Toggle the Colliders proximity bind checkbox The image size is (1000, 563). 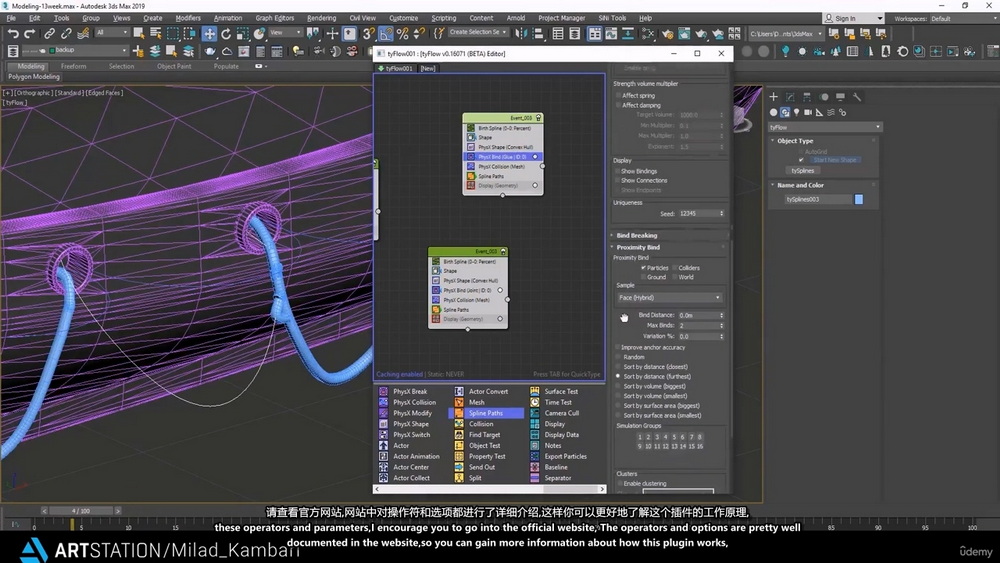[x=674, y=268]
